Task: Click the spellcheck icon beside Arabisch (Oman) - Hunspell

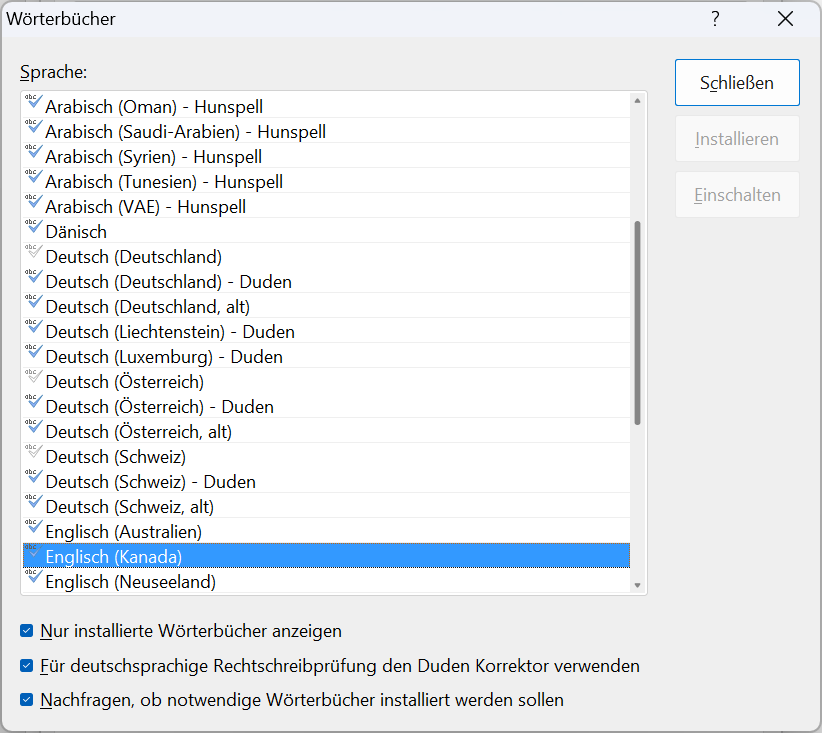Action: 33,101
